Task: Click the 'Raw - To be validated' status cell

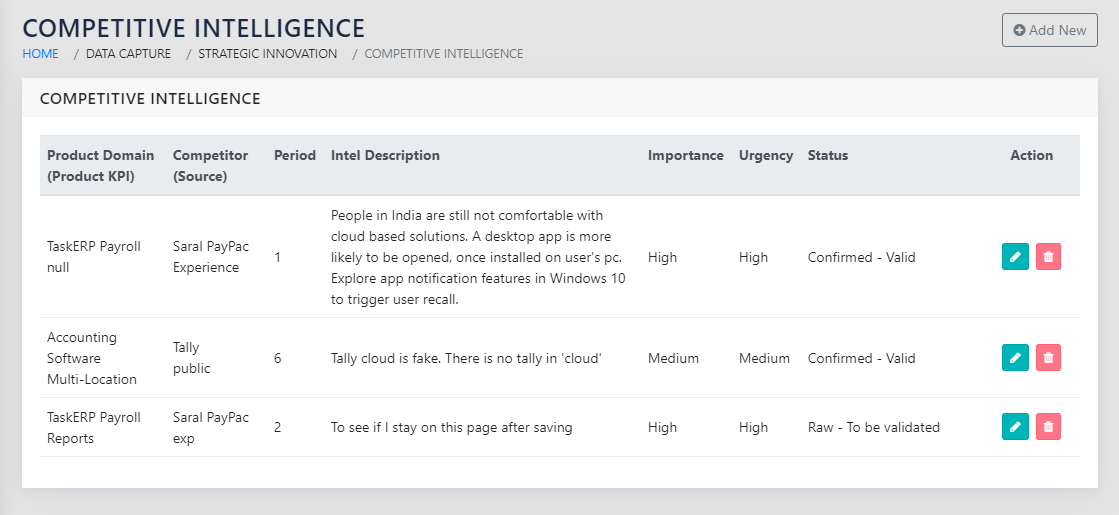Action: click(873, 427)
